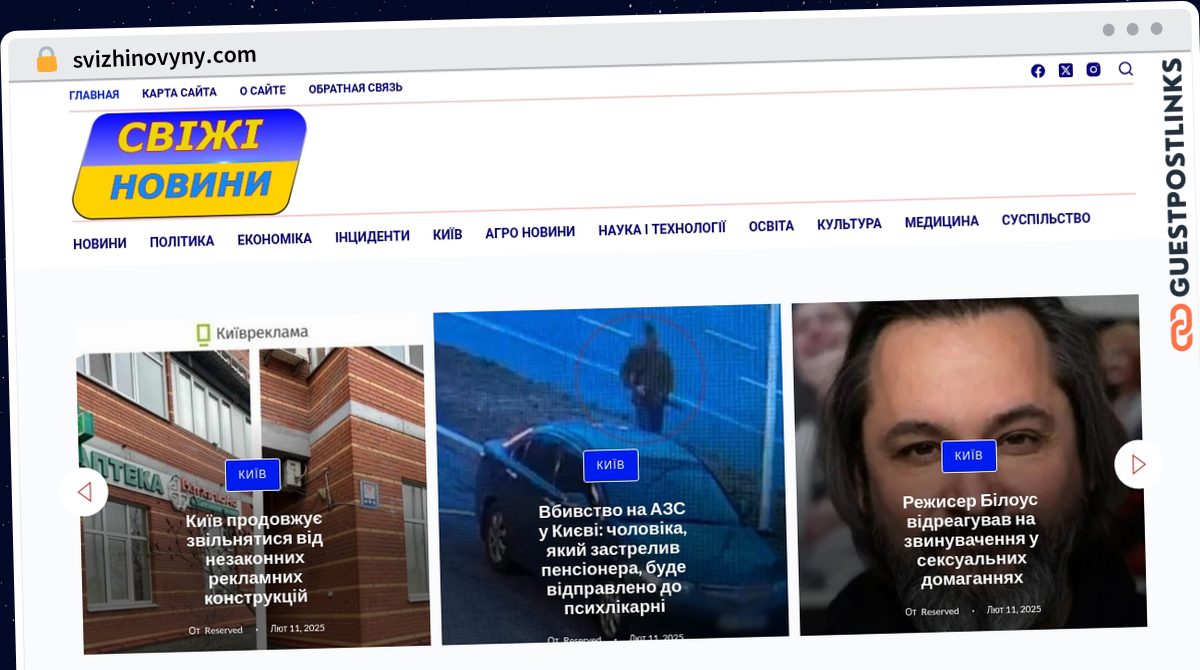Select the КУЛЬТУРА category
This screenshot has width=1200, height=670.
(x=849, y=224)
